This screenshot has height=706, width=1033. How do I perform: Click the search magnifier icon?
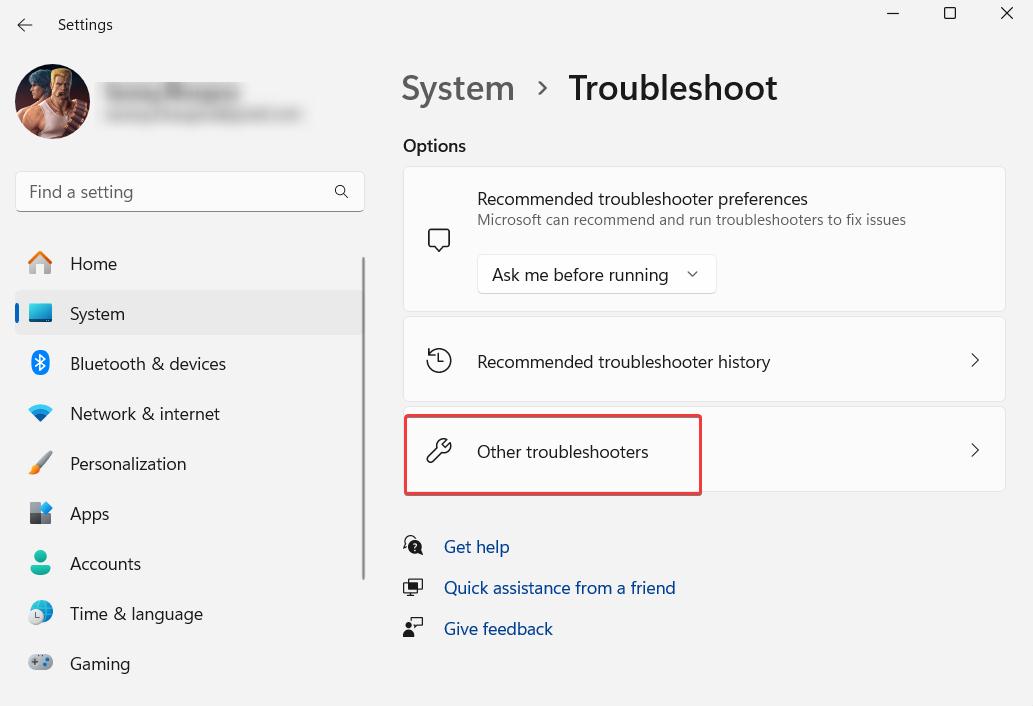341,191
